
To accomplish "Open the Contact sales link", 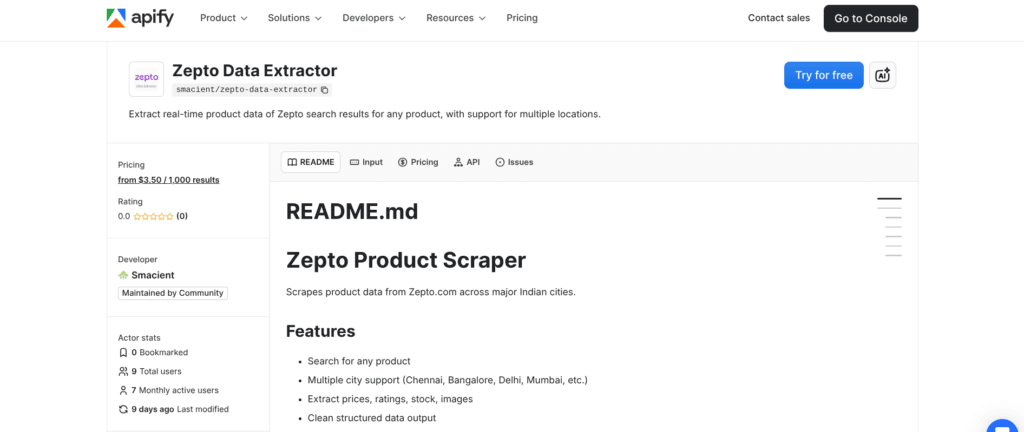I will pos(779,18).
